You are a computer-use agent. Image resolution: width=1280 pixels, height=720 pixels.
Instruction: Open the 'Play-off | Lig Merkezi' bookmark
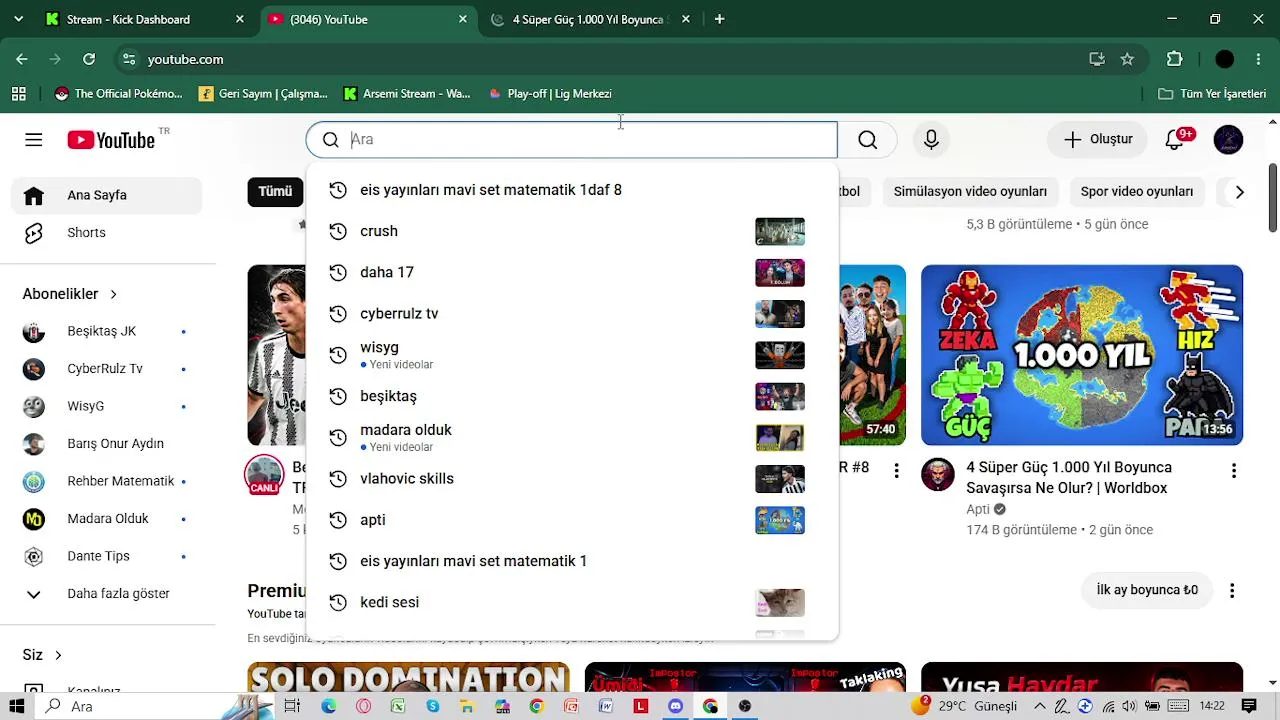click(x=550, y=94)
